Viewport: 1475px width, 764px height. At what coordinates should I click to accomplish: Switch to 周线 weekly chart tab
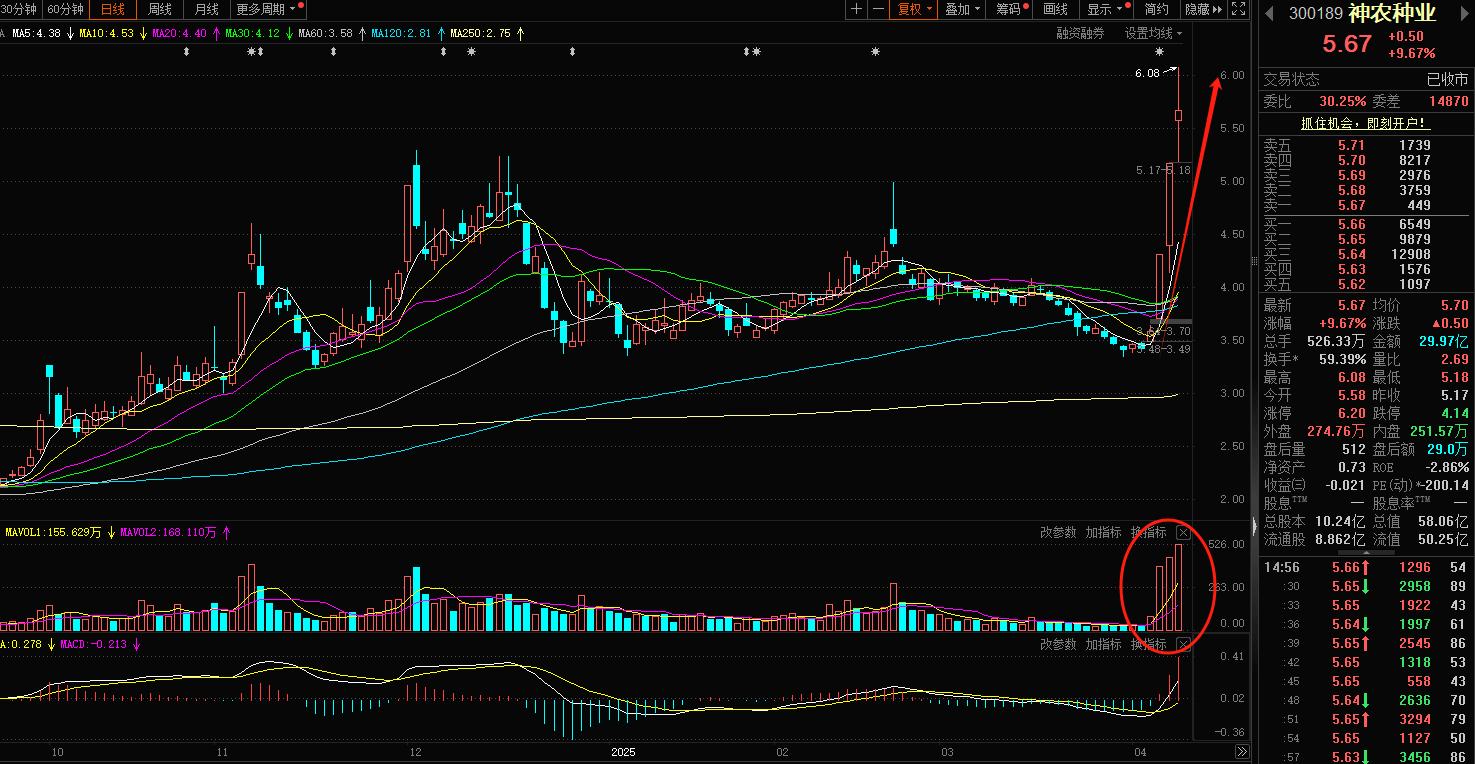coord(160,9)
